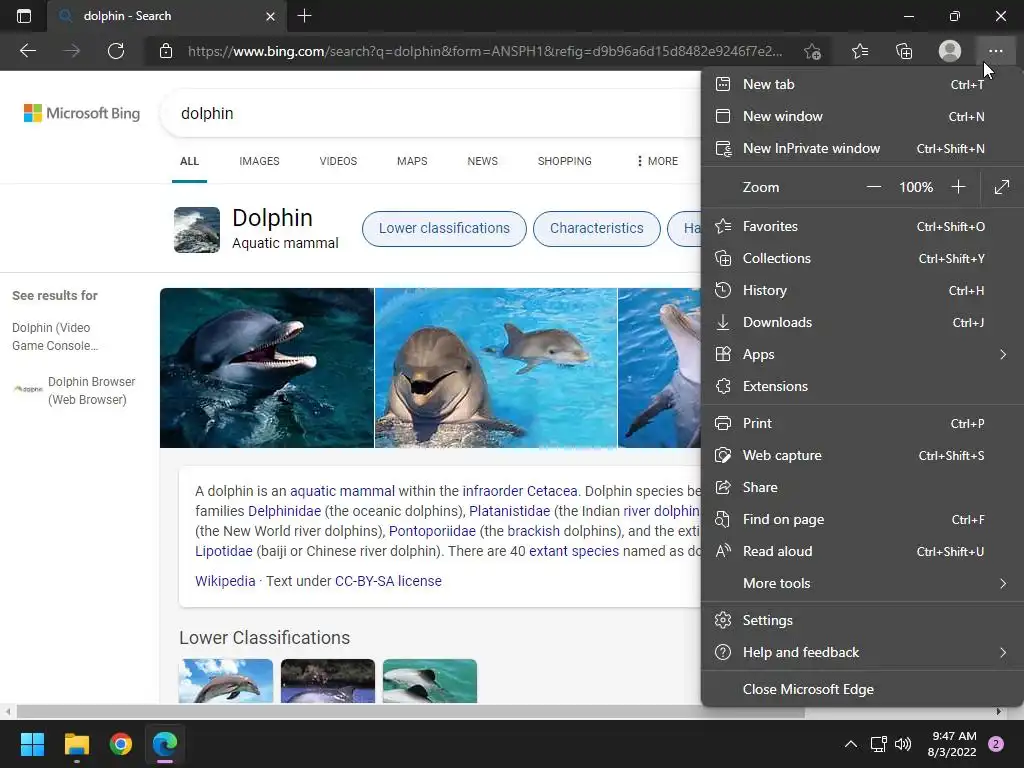Switch to the VIDEOS tab
The image size is (1024, 768).
[x=338, y=161]
